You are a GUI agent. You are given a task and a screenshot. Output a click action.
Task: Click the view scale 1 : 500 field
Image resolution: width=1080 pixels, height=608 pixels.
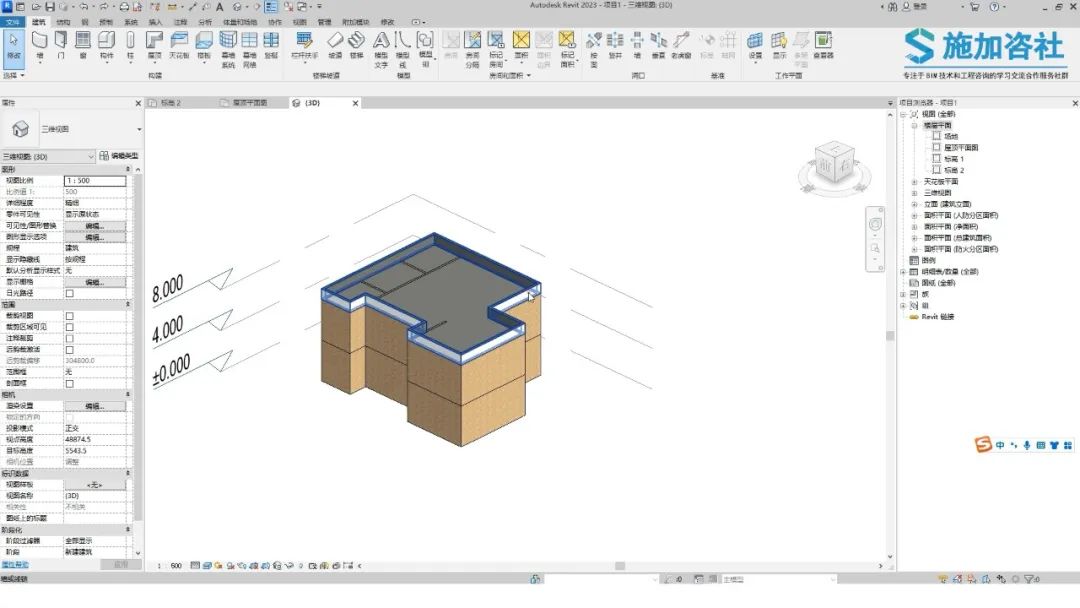coord(95,180)
